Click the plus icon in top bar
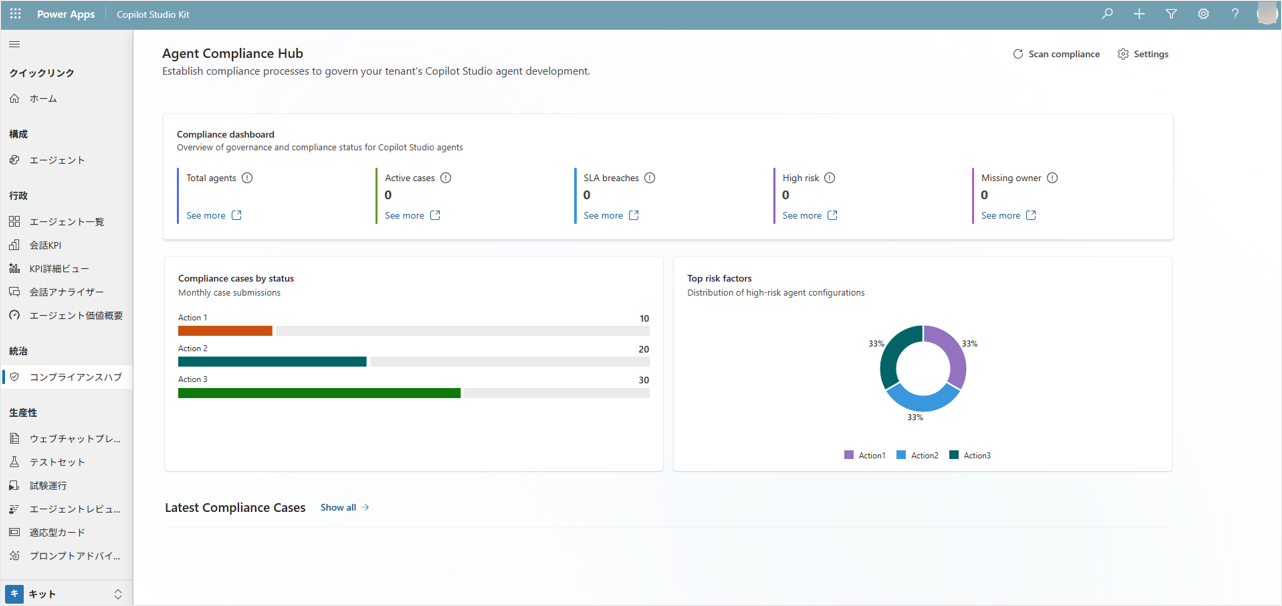The width and height of the screenshot is (1282, 606). pyautogui.click(x=1139, y=15)
